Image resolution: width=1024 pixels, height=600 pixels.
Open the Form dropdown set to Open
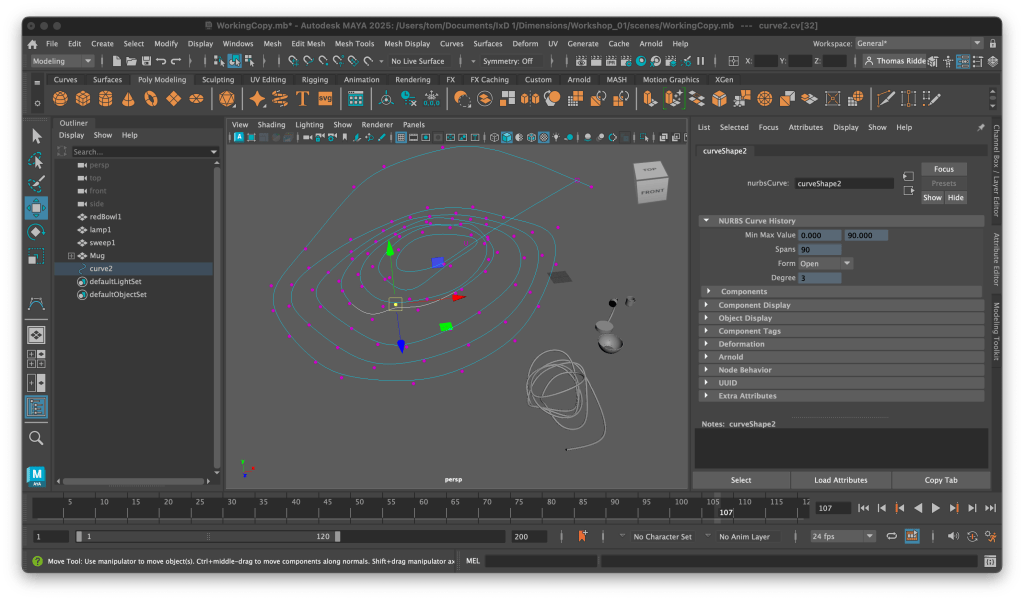(x=825, y=263)
